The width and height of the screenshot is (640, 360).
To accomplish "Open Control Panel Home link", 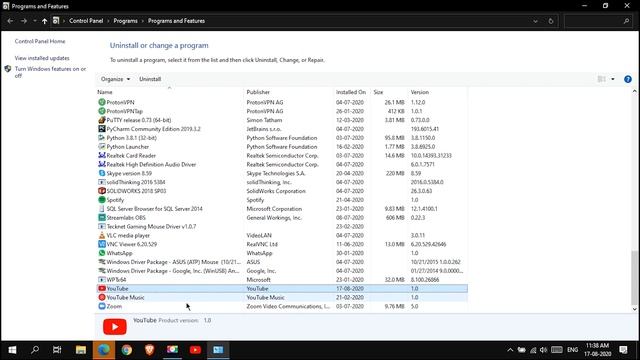I will (x=40, y=41).
